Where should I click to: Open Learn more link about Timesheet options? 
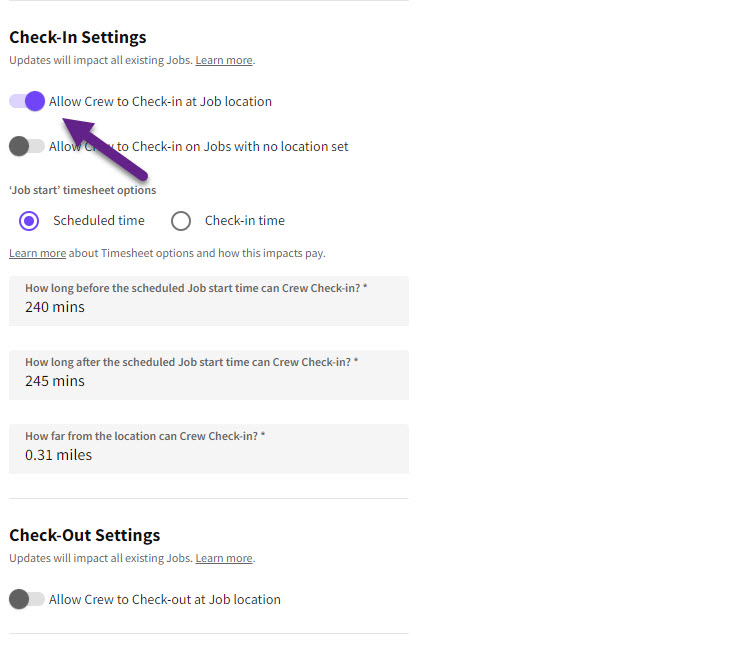coord(37,254)
